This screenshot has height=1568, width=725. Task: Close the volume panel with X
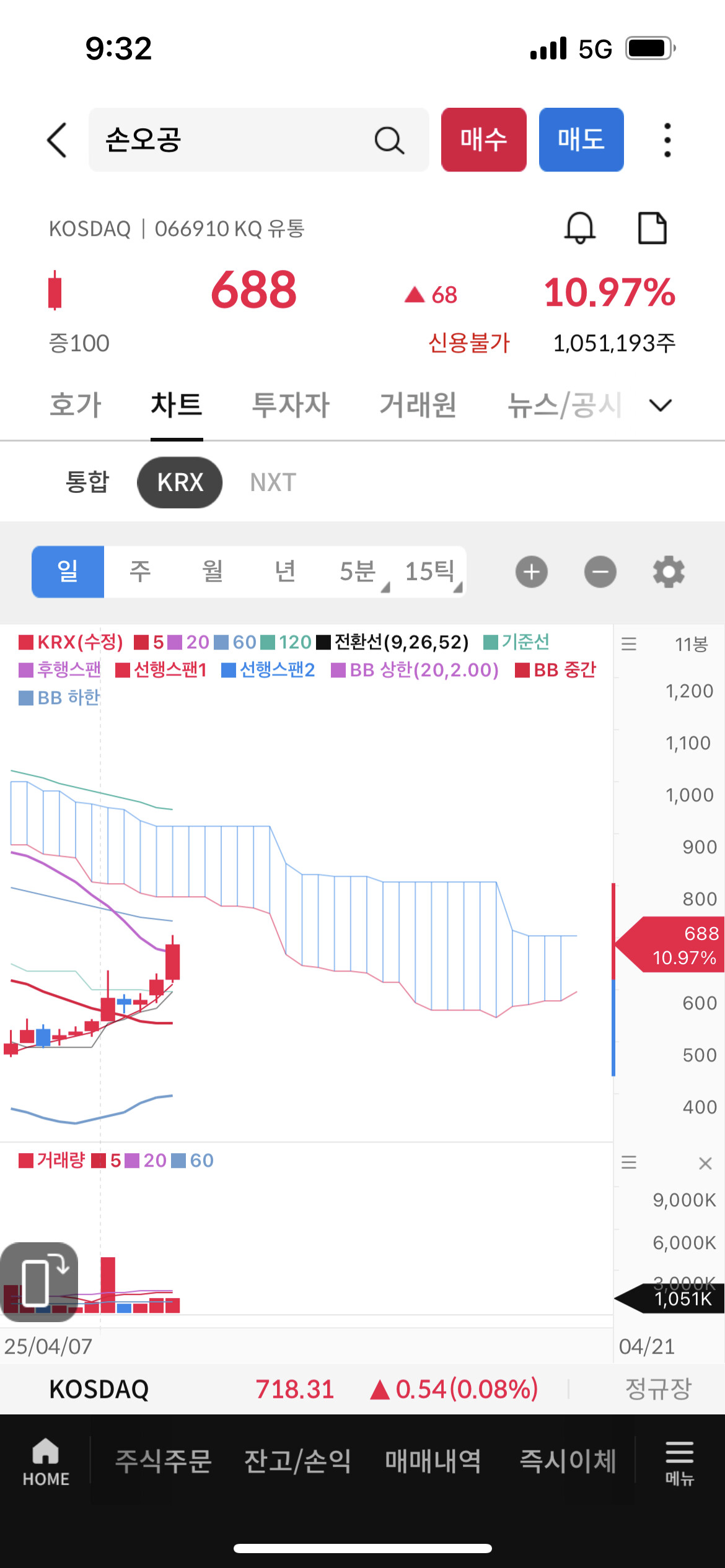point(705,1163)
